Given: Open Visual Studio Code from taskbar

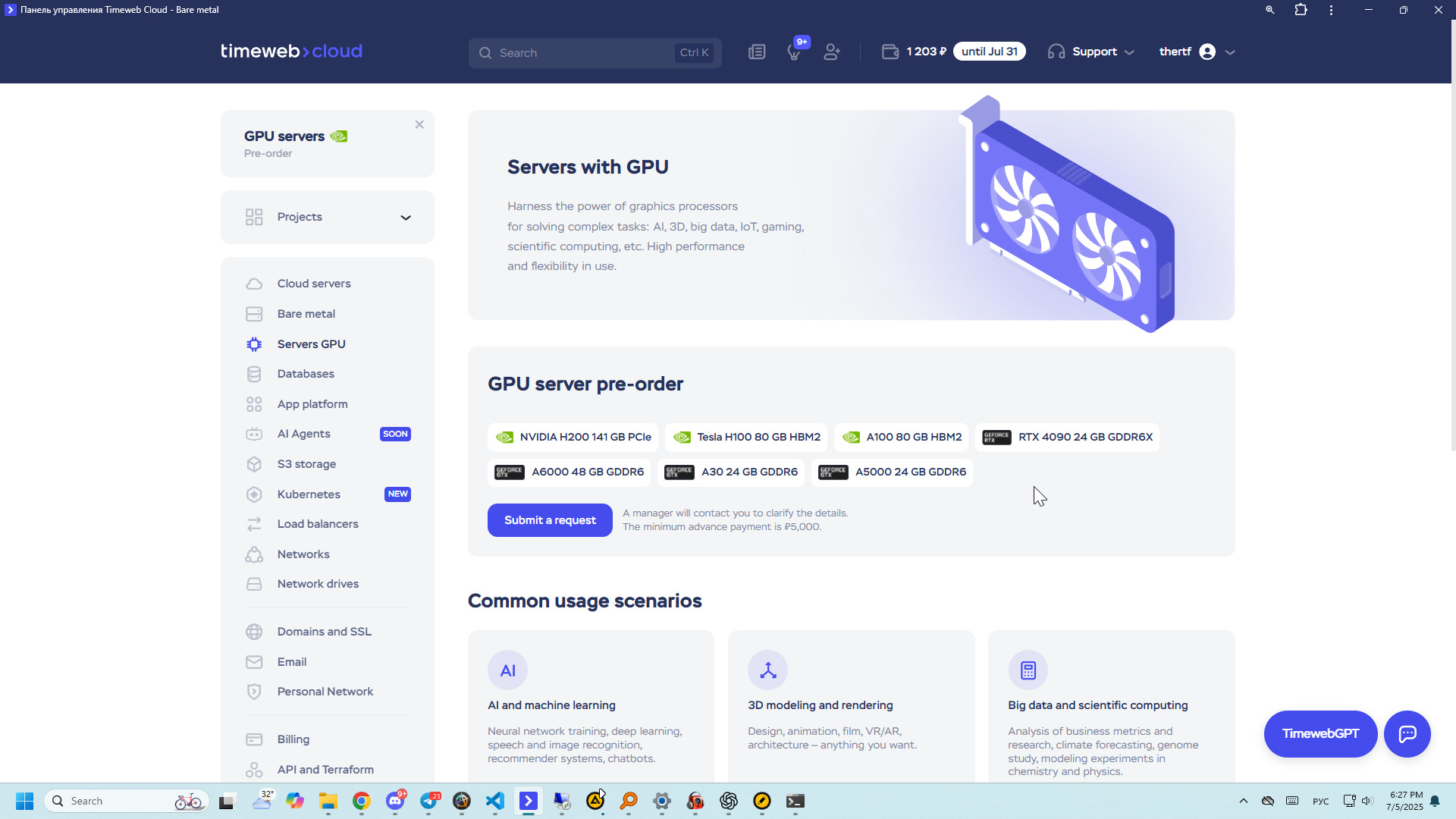Looking at the screenshot, I should click(495, 801).
